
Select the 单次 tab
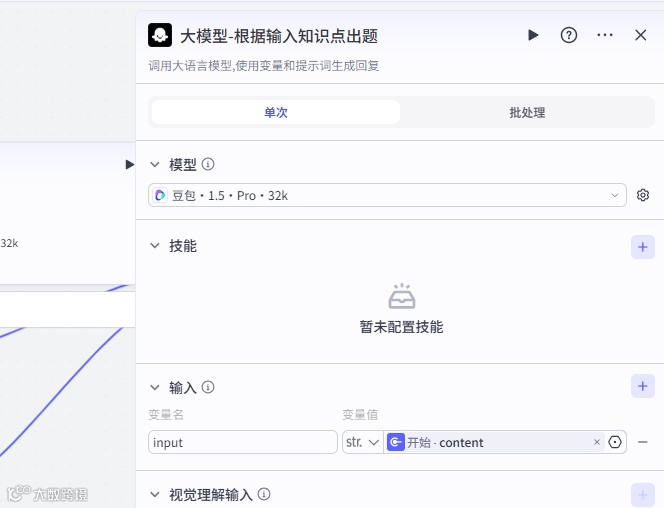click(276, 112)
